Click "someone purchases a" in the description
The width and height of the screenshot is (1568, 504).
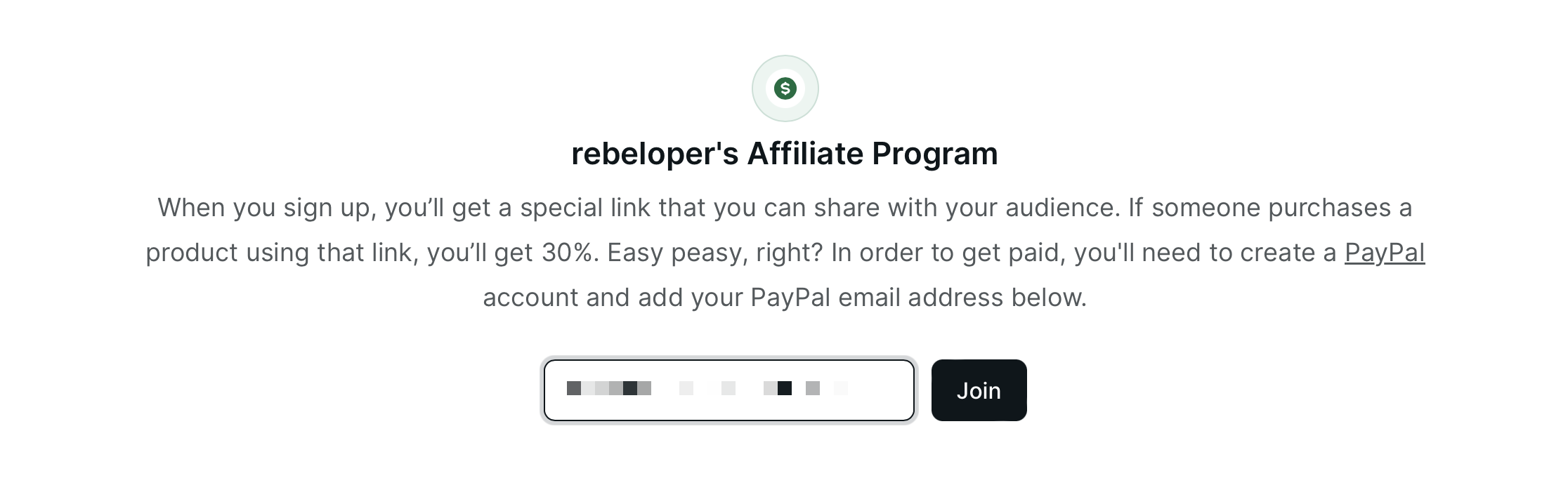[x=1281, y=208]
